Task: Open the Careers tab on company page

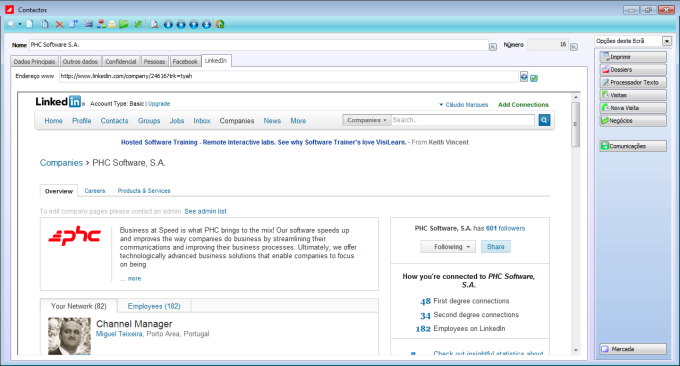Action: pyautogui.click(x=95, y=191)
